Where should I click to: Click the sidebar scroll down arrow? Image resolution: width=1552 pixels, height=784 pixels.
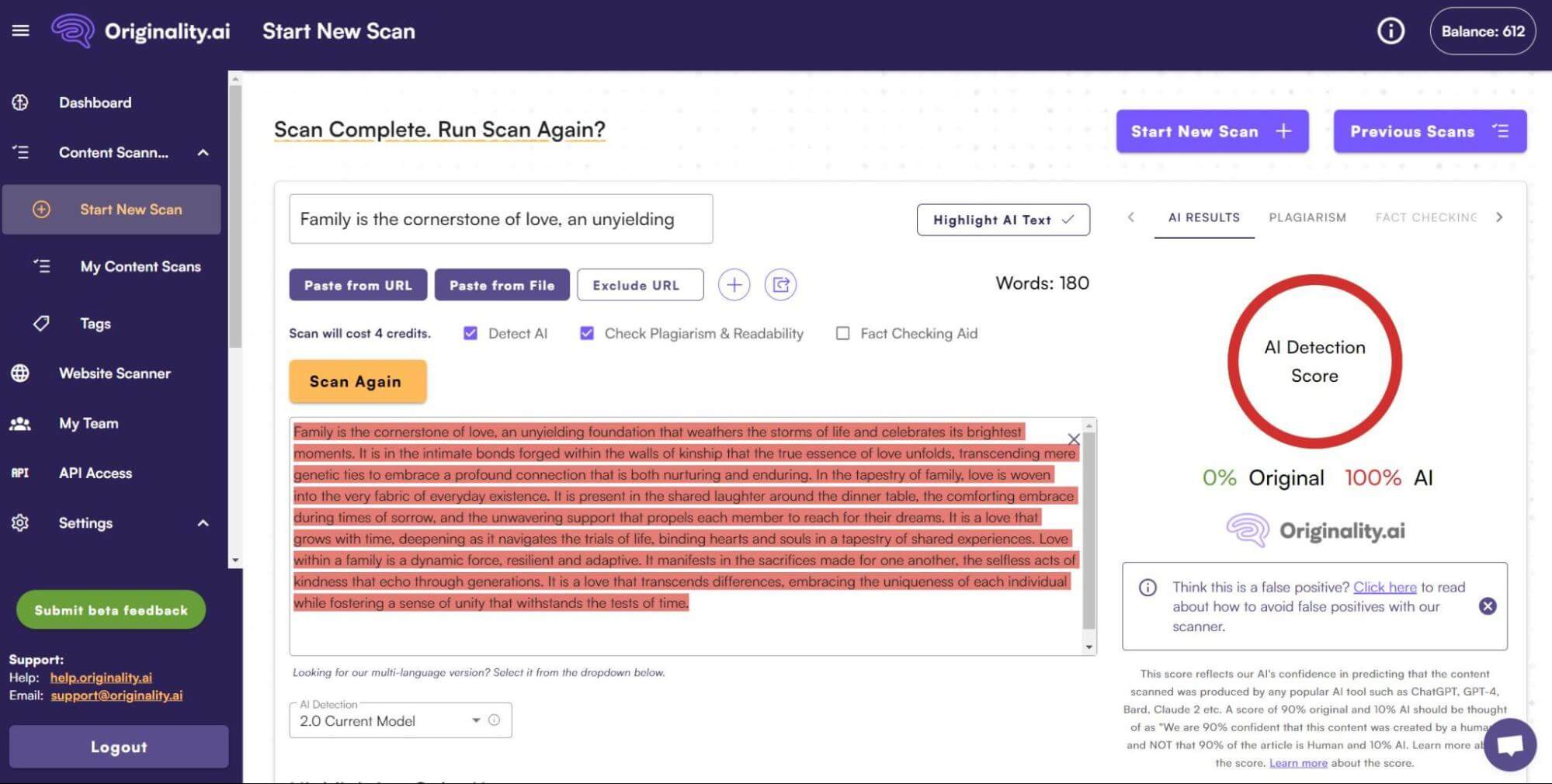click(235, 560)
